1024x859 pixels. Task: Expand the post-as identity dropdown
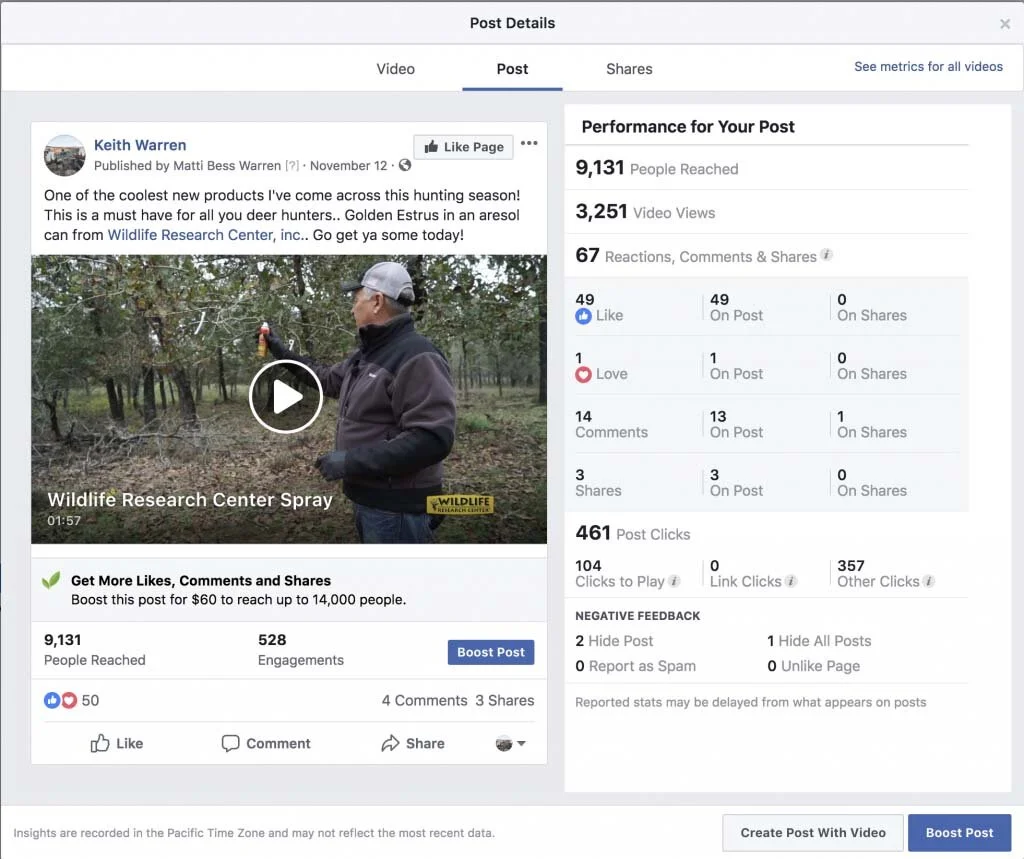pyautogui.click(x=511, y=743)
